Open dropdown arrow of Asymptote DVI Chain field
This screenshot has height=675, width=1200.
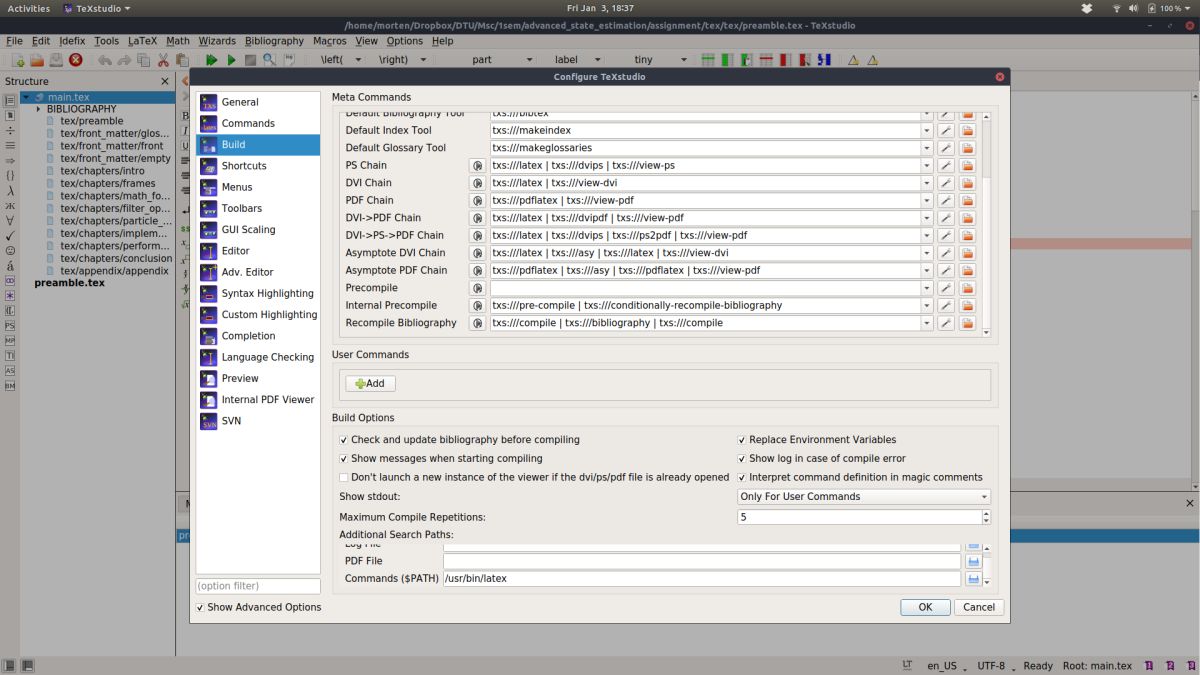click(927, 253)
